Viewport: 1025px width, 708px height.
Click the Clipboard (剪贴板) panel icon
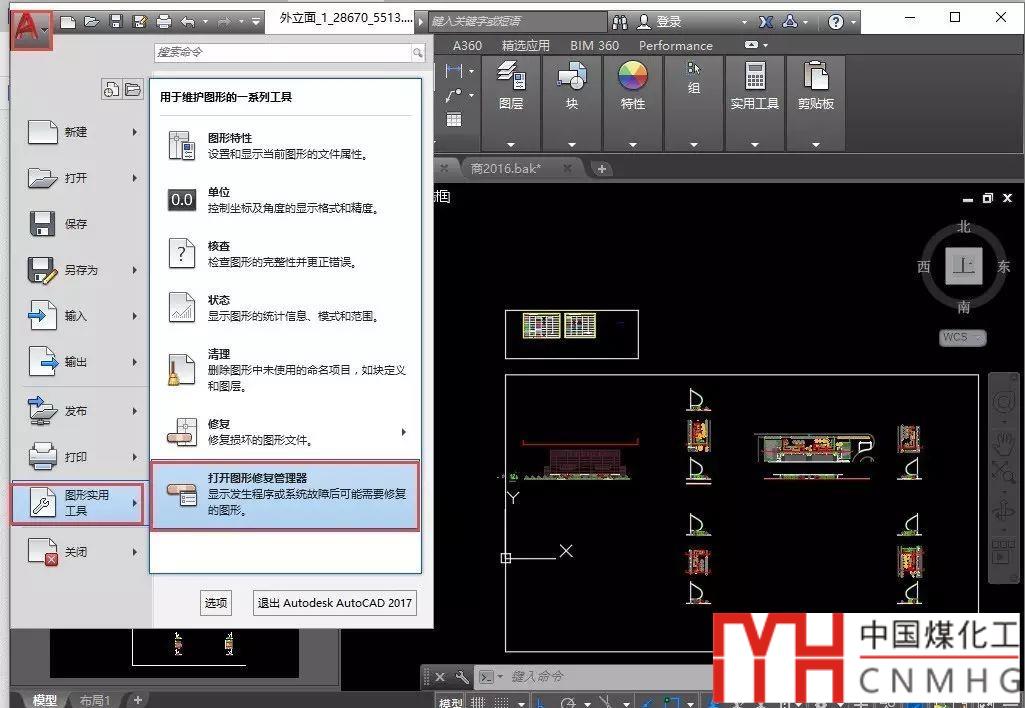coord(815,84)
